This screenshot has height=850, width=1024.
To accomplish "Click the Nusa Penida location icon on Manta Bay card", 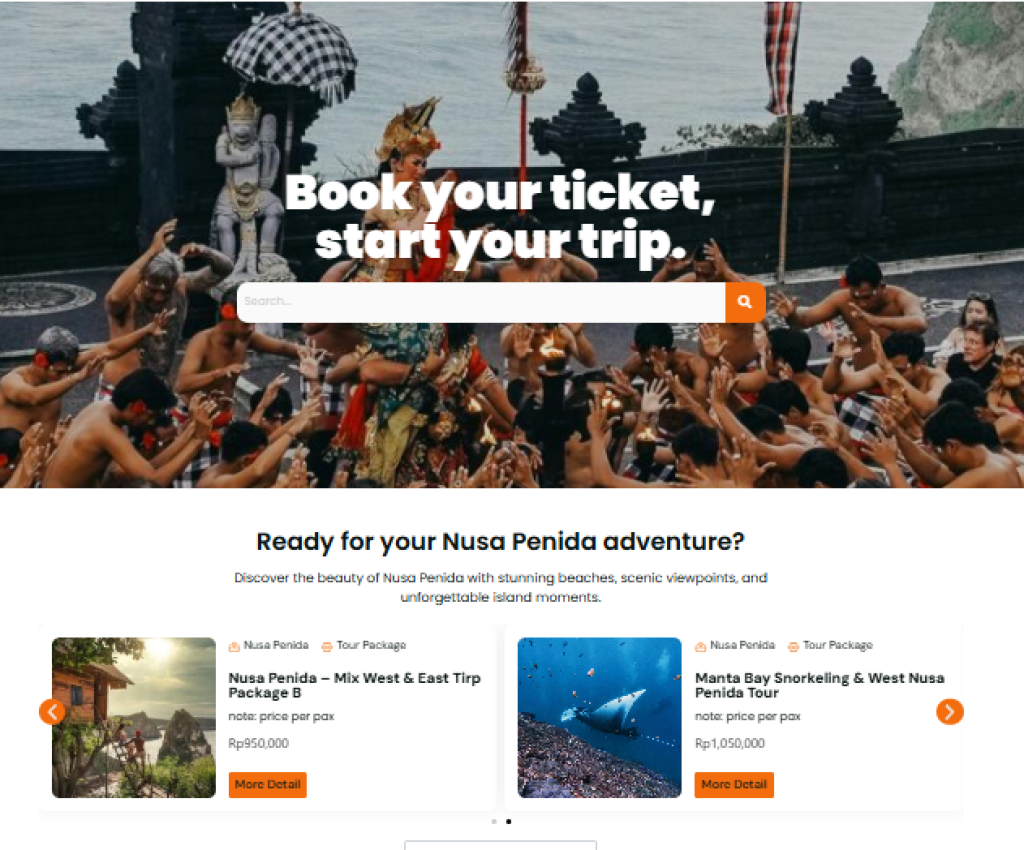I will point(700,646).
